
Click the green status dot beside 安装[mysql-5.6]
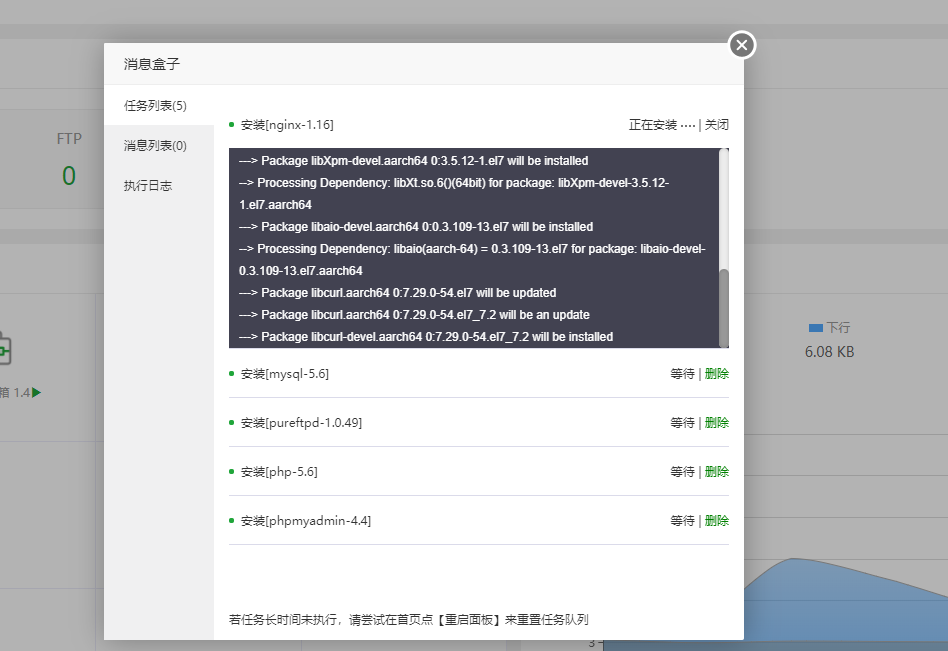230,373
